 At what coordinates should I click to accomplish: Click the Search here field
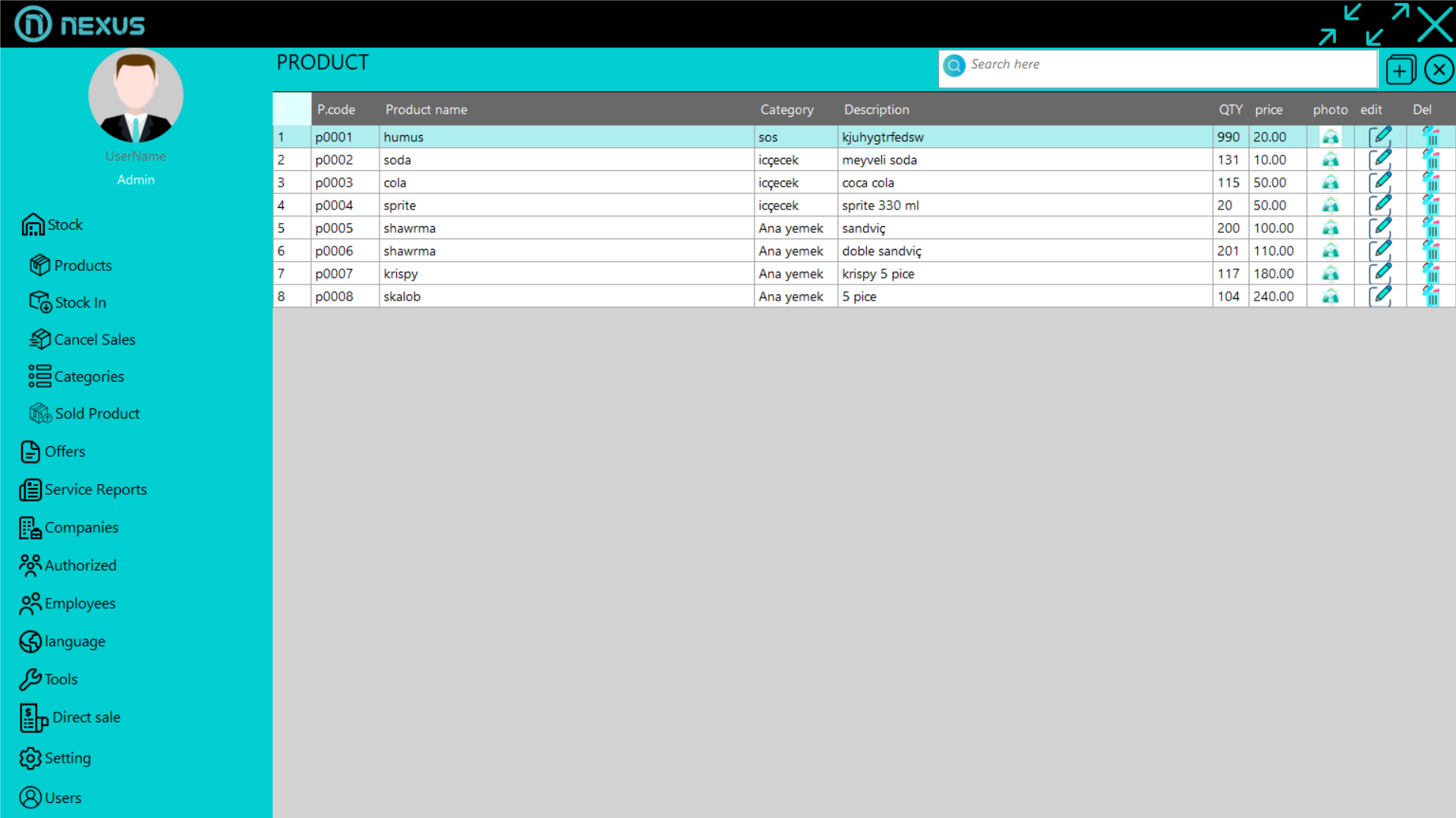click(x=1158, y=69)
